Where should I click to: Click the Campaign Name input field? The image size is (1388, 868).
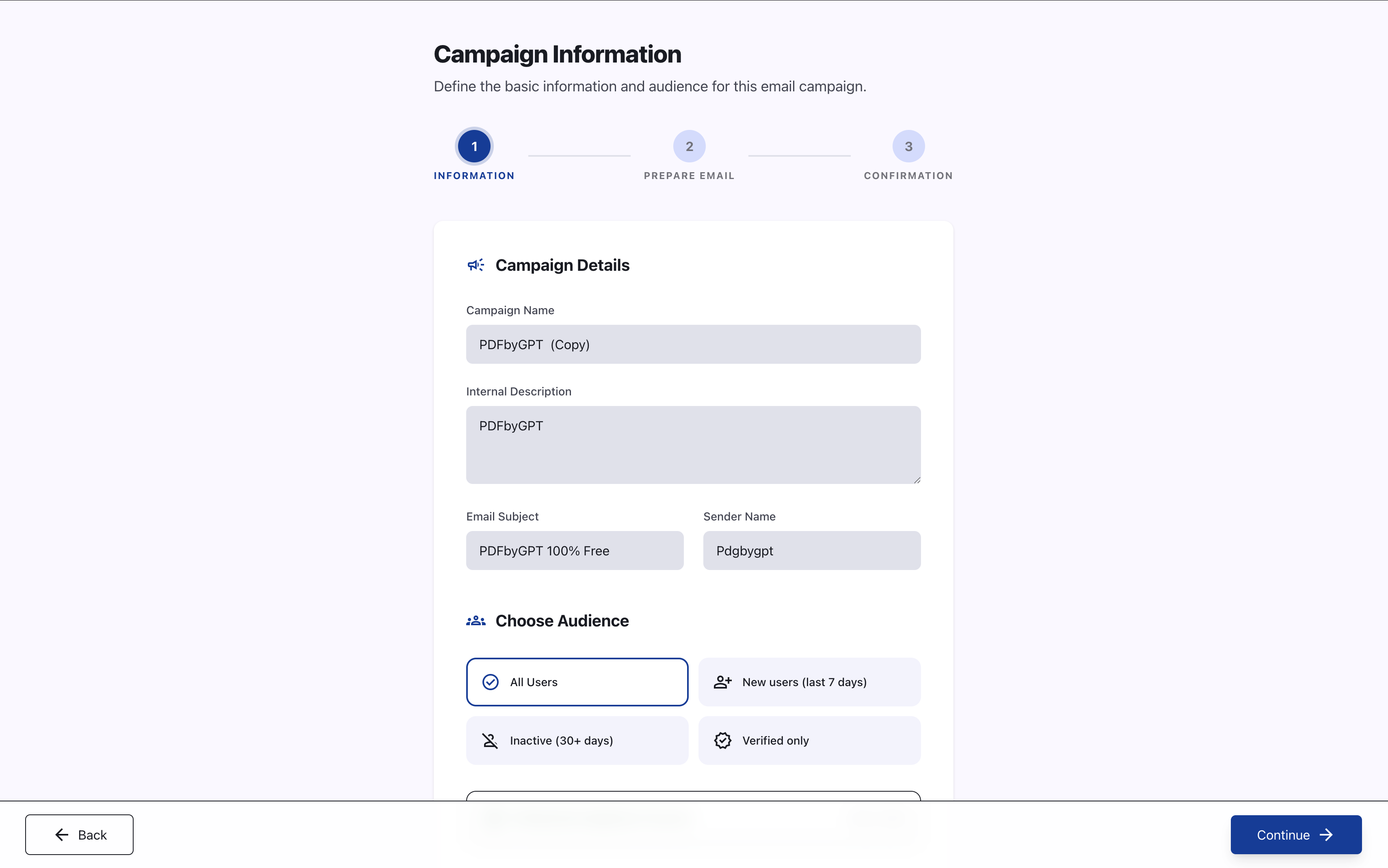[x=692, y=344]
